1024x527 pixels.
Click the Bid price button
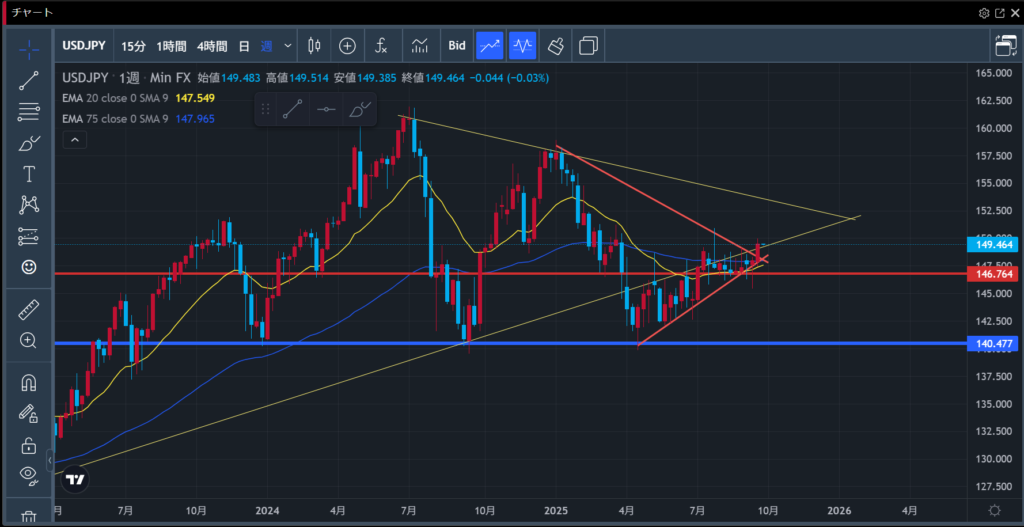point(457,46)
